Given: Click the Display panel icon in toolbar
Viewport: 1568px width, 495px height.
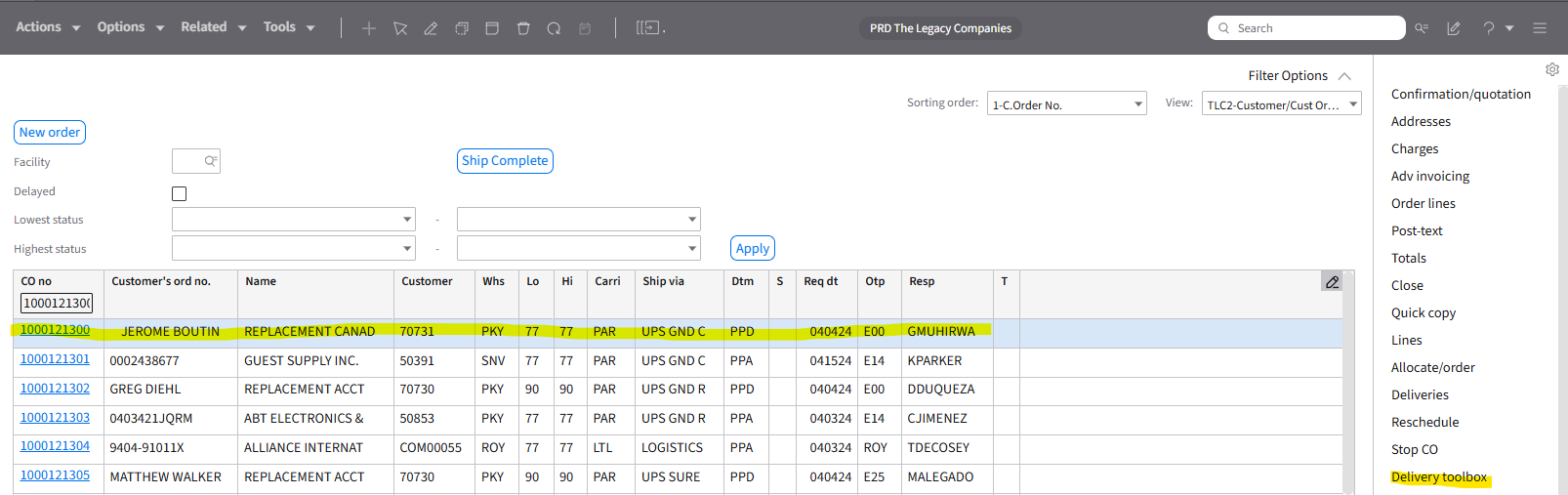Looking at the screenshot, I should [x=492, y=28].
